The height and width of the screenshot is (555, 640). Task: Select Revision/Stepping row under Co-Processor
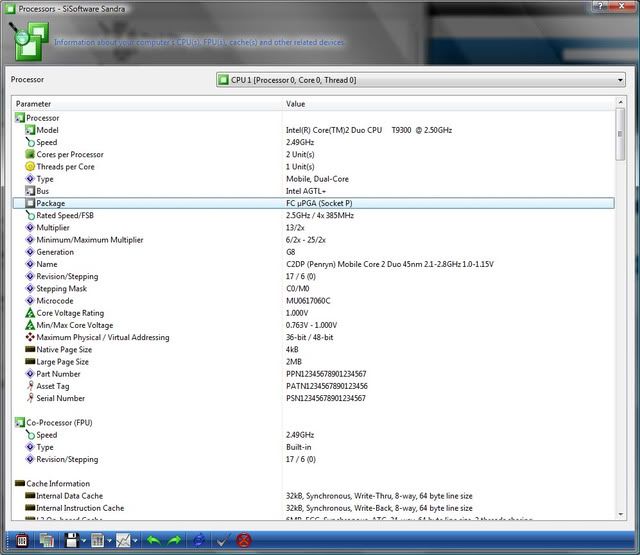[x=313, y=460]
